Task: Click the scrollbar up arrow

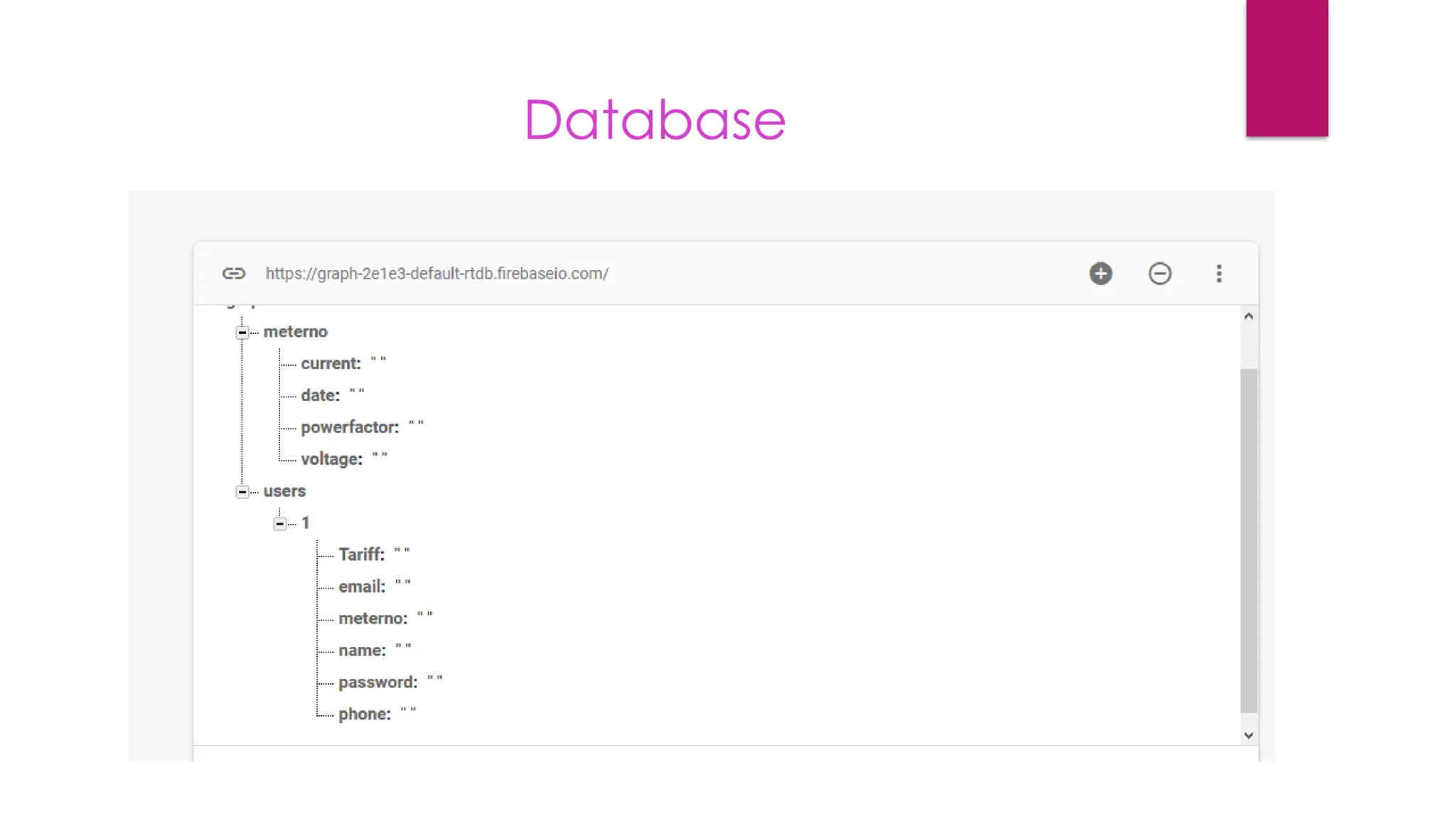Action: [1248, 316]
